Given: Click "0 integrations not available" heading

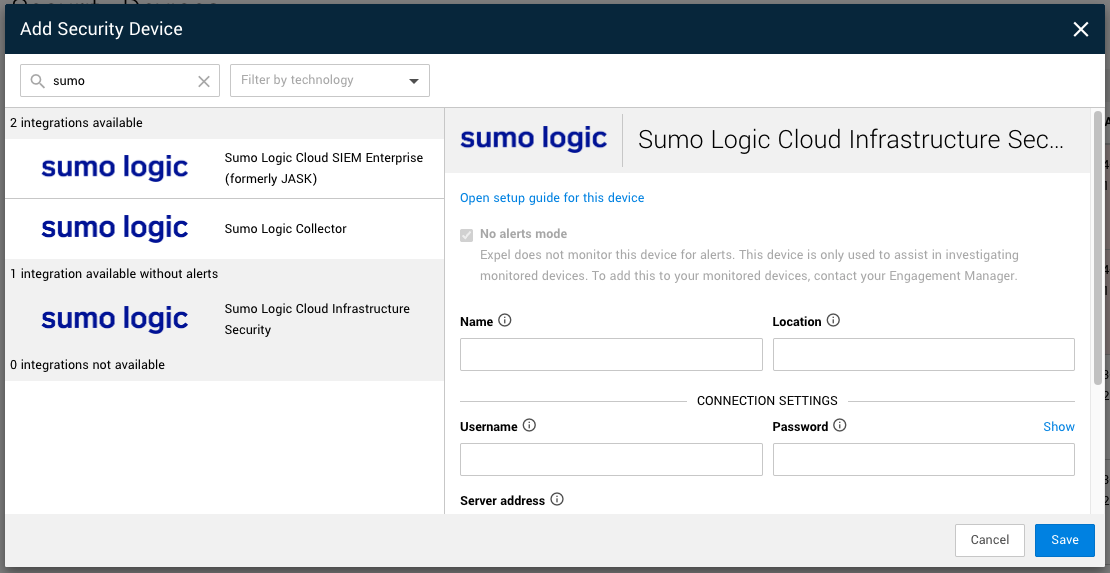Looking at the screenshot, I should coord(87,365).
